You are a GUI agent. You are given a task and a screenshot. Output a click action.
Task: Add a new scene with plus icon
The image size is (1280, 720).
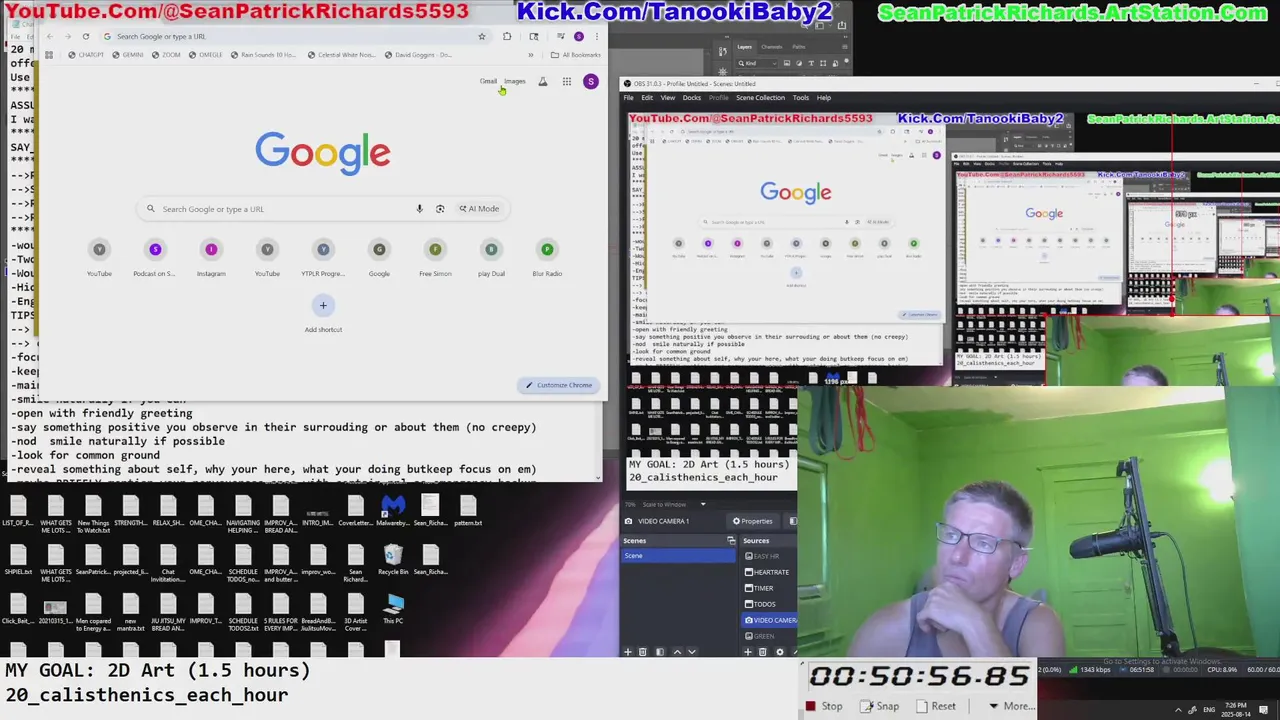click(x=628, y=652)
